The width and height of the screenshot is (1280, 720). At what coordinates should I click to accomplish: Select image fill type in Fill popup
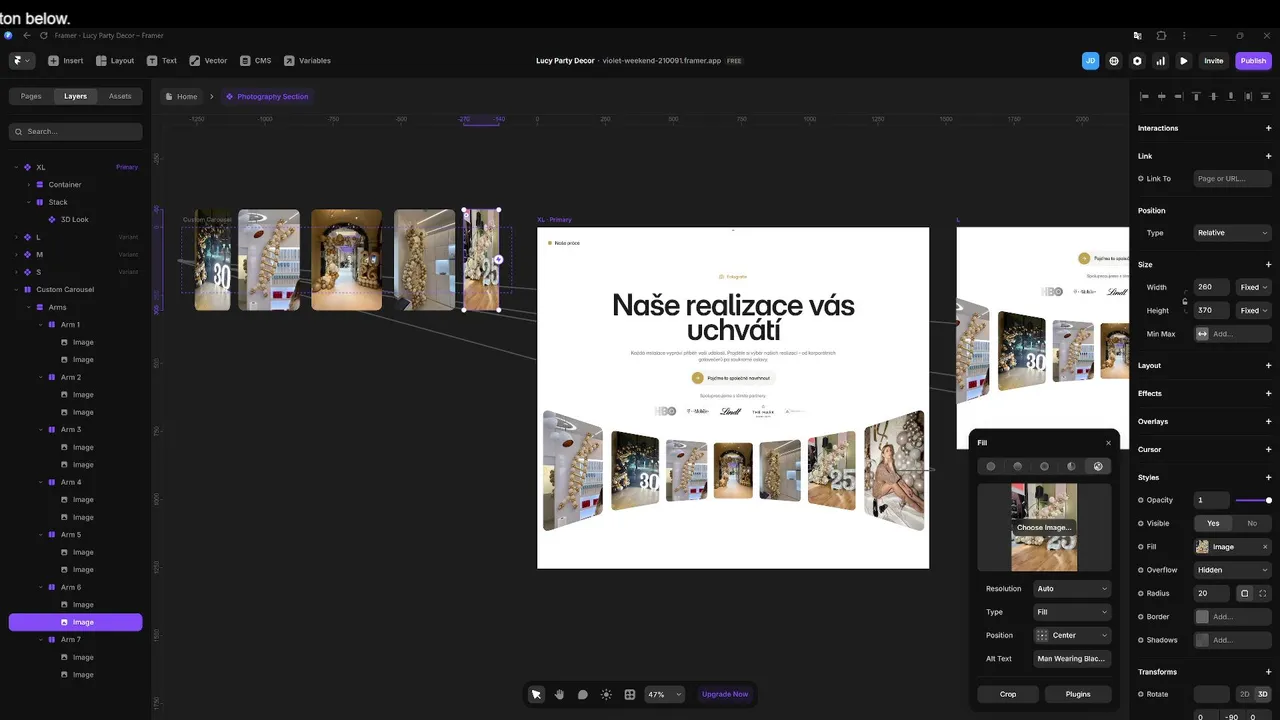[1098, 466]
